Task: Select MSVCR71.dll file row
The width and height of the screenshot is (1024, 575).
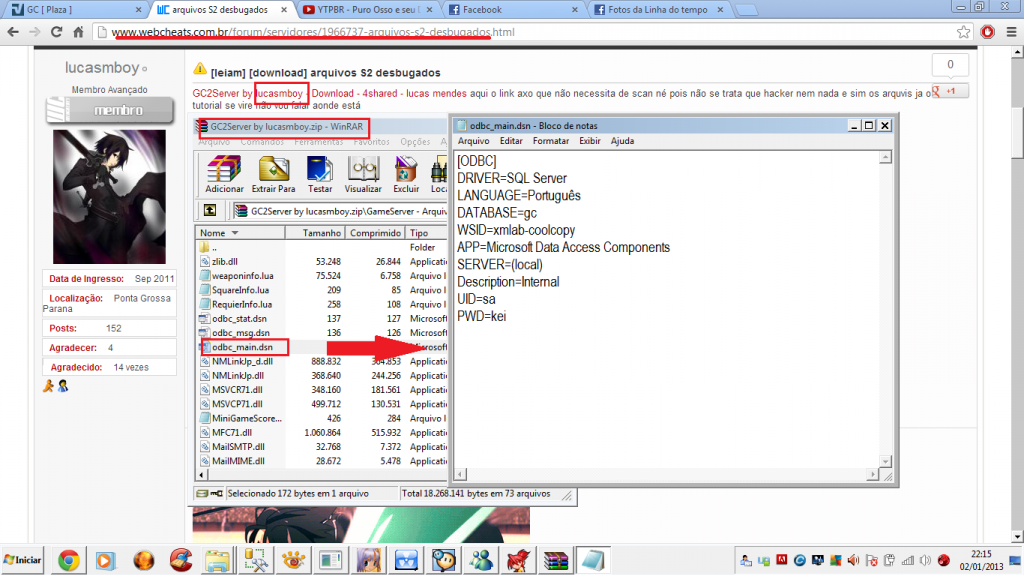Action: tap(321, 389)
